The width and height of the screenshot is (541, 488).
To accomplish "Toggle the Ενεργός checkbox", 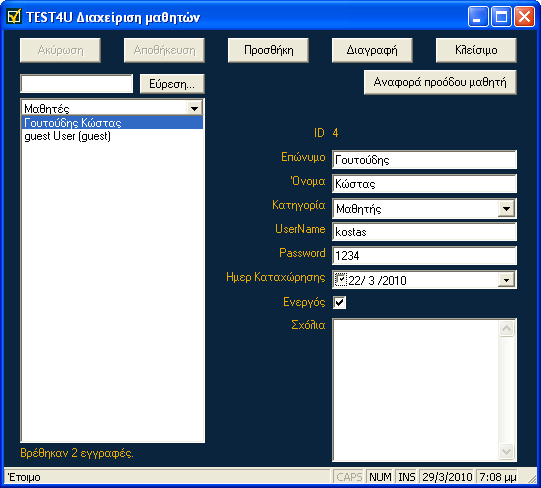I will click(340, 302).
